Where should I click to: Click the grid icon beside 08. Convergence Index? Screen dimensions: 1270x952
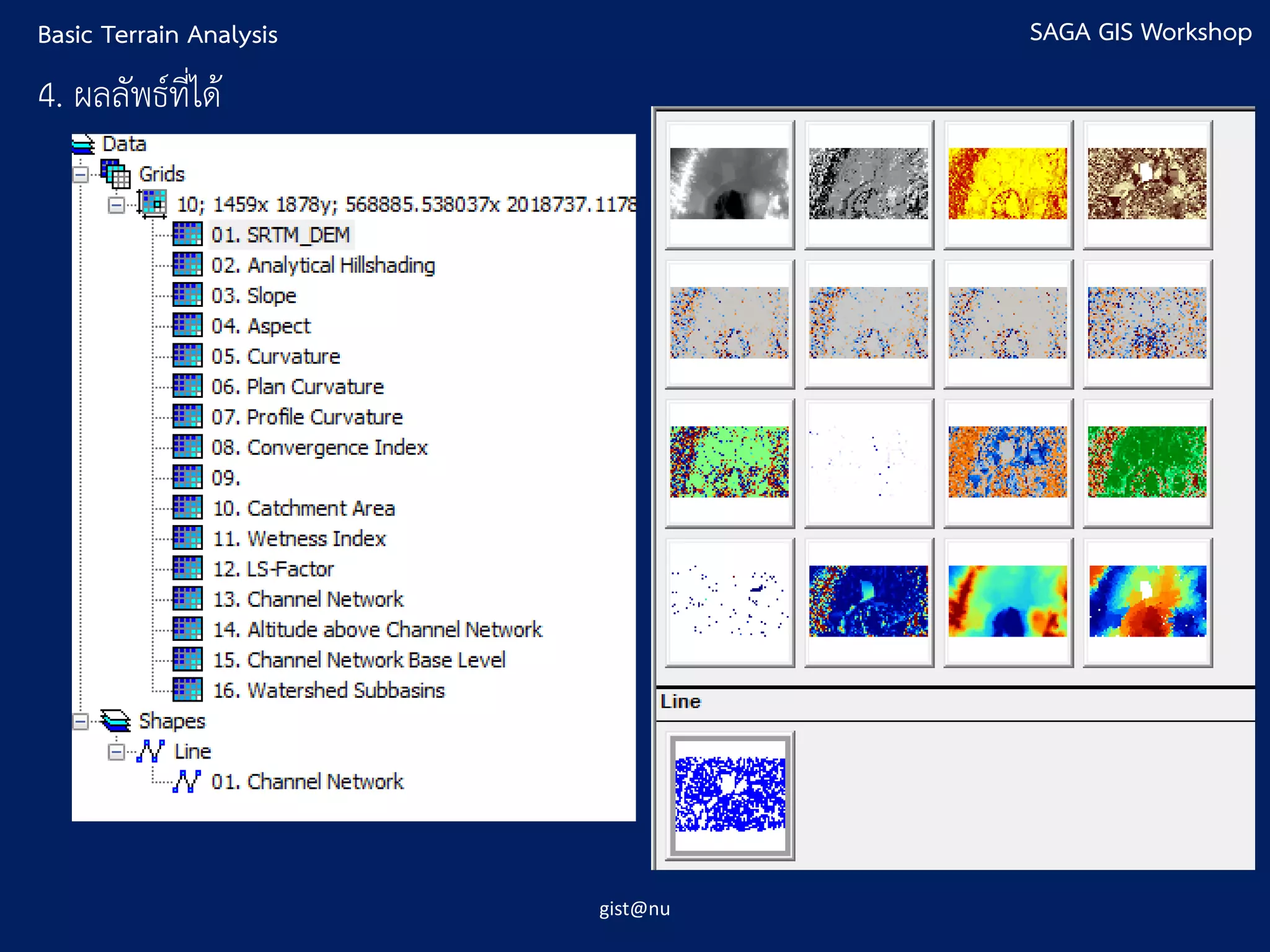pos(187,447)
